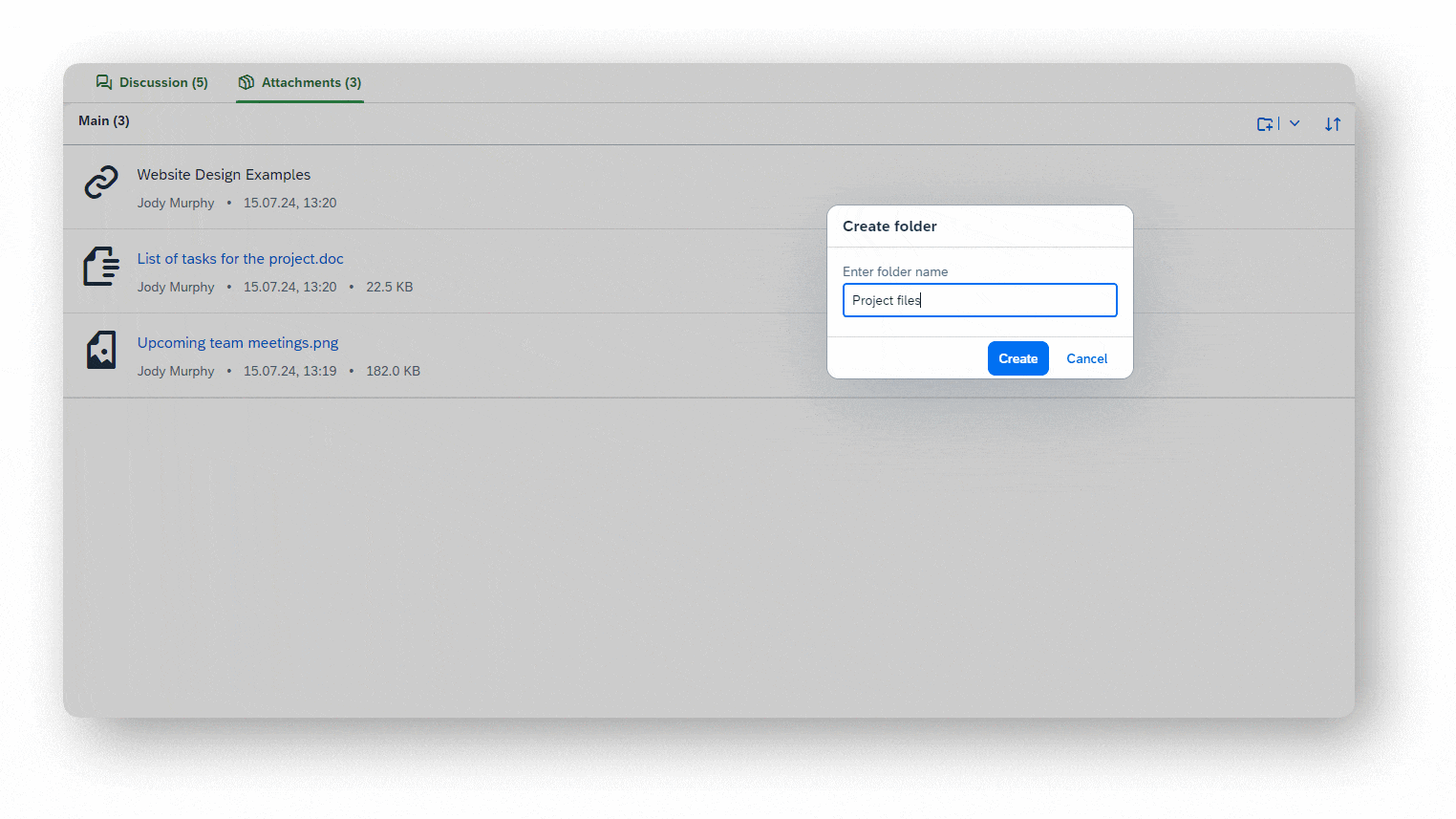Click the 182.0 KB file size text

(393, 371)
